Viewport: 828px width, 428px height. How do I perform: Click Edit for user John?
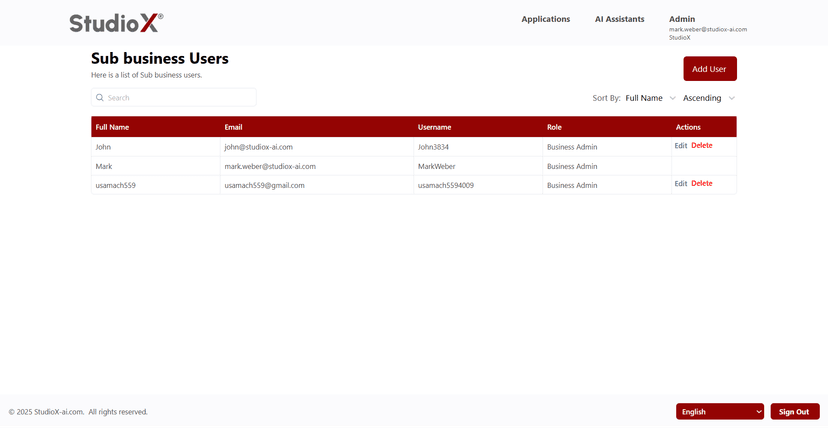(x=681, y=146)
